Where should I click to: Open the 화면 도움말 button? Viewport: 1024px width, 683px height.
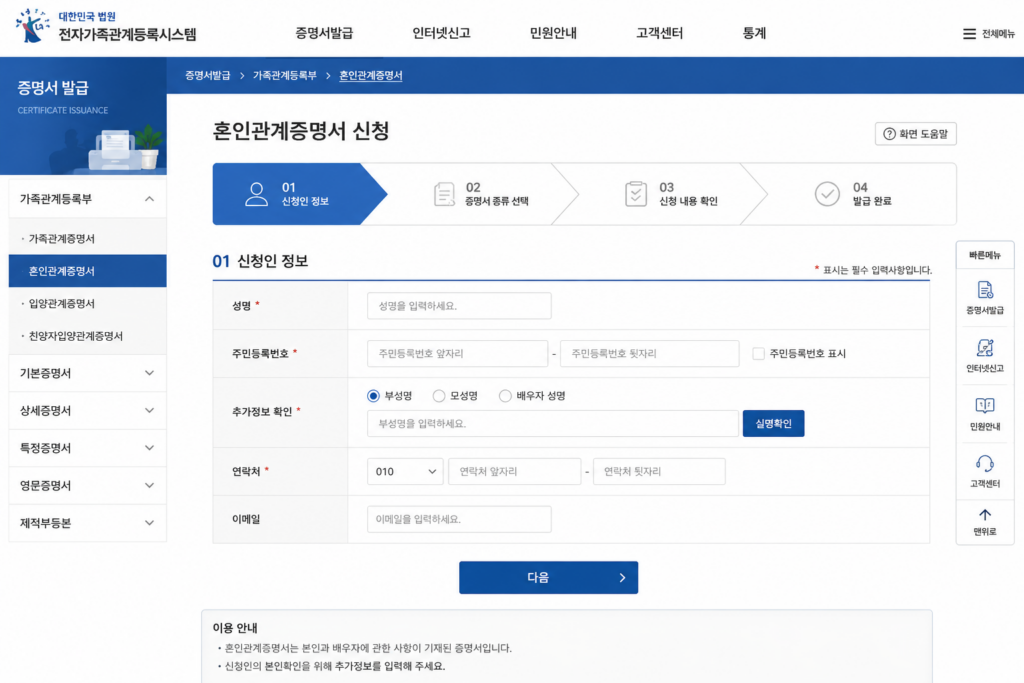916,134
